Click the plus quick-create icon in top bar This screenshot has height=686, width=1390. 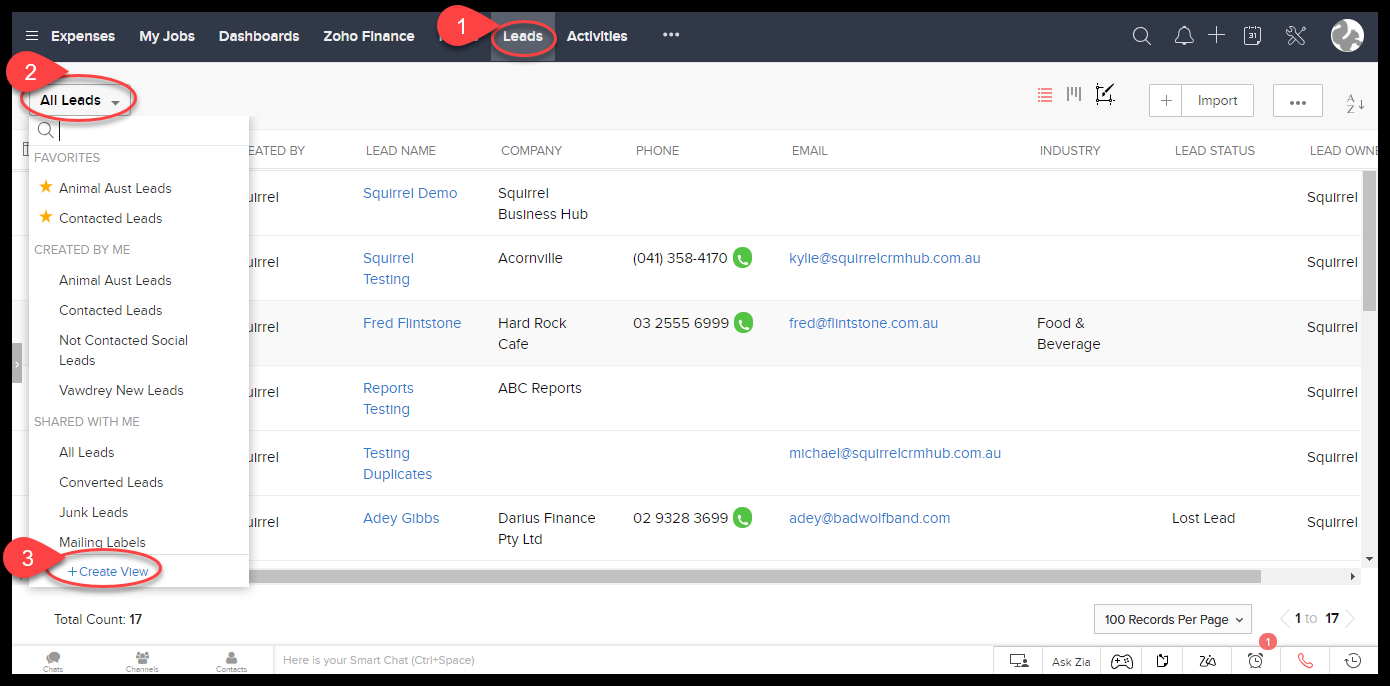(x=1216, y=36)
